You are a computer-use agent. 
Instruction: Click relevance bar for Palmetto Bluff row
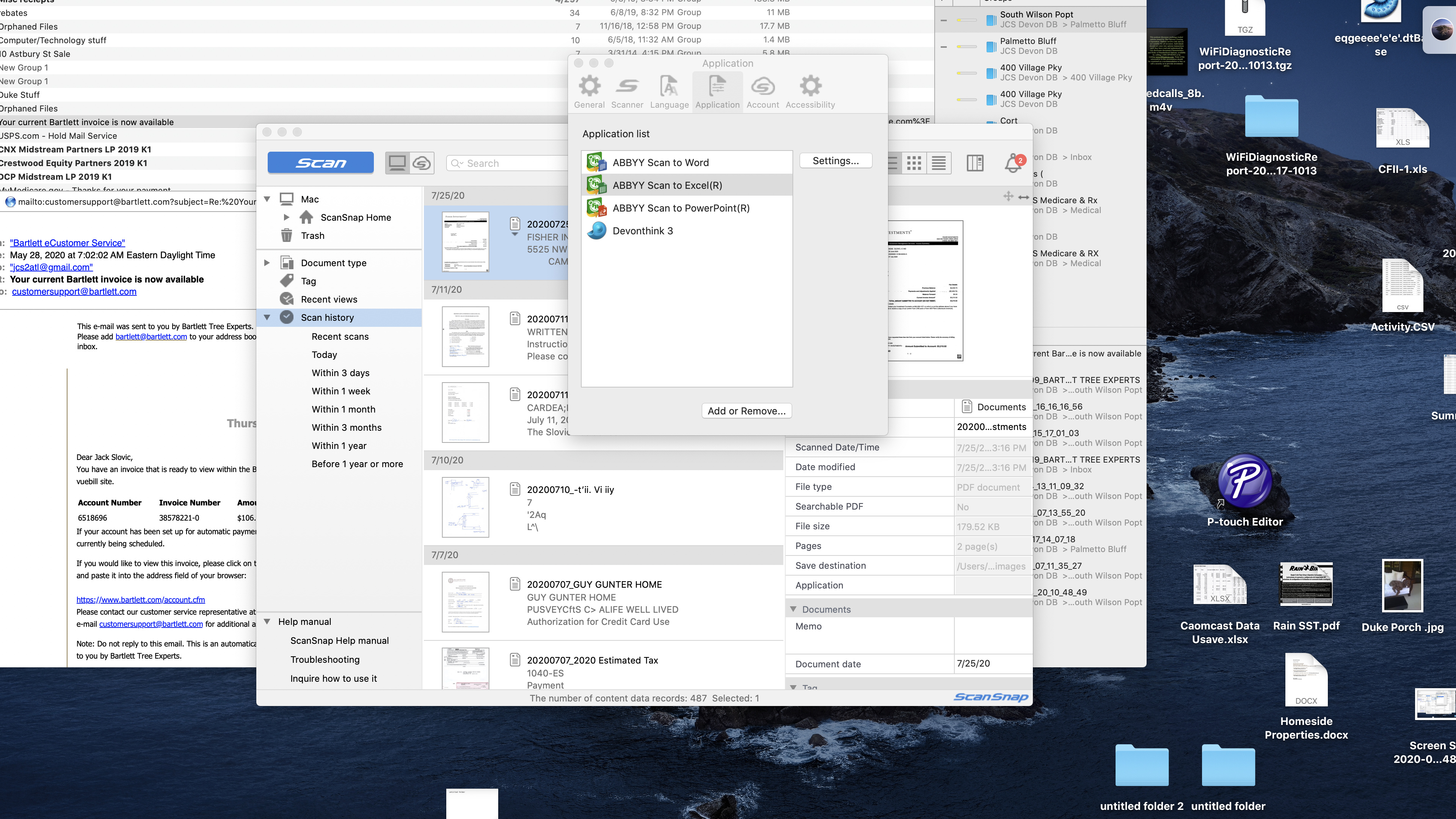point(966,46)
